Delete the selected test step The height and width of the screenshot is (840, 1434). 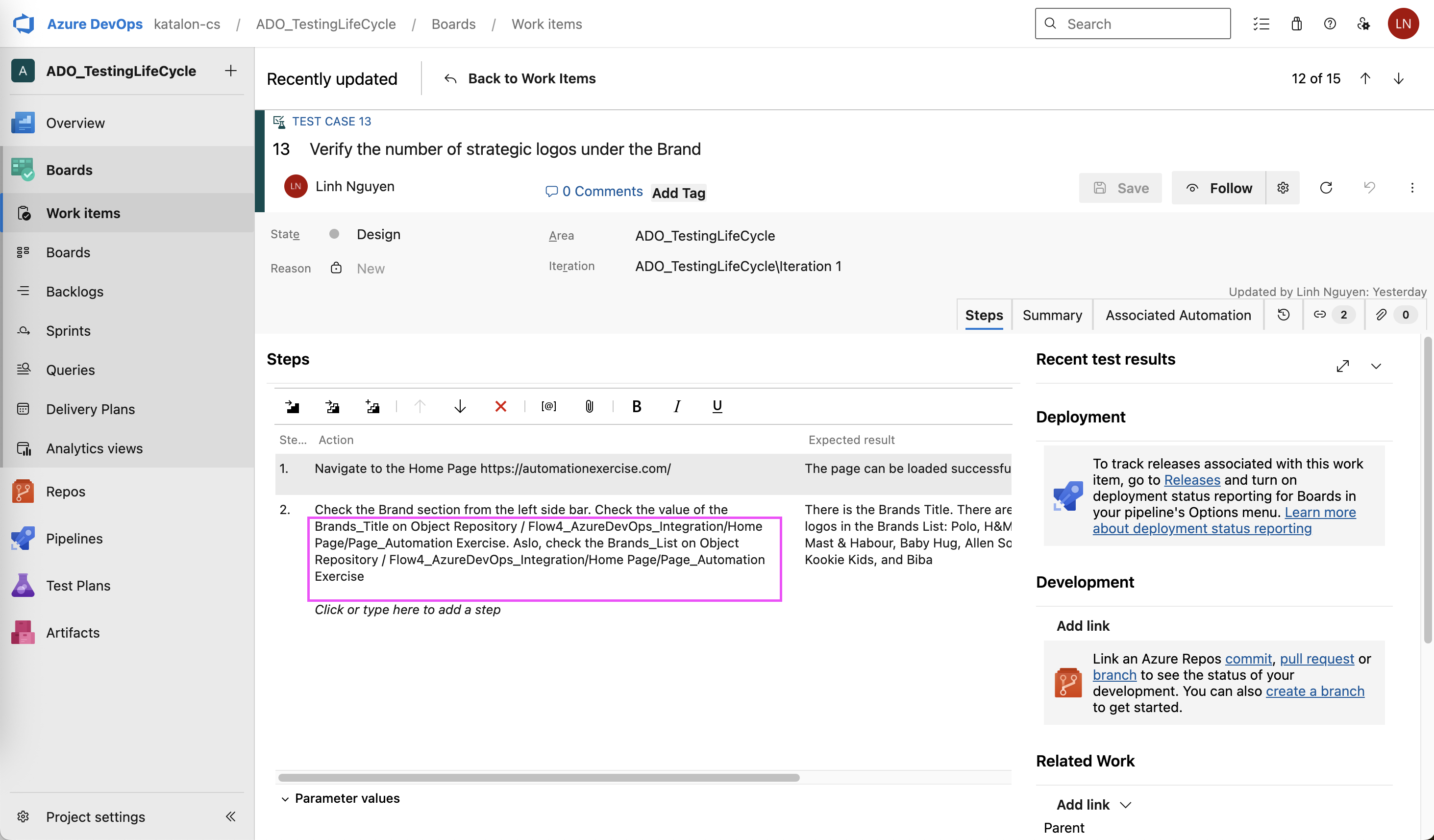point(500,406)
